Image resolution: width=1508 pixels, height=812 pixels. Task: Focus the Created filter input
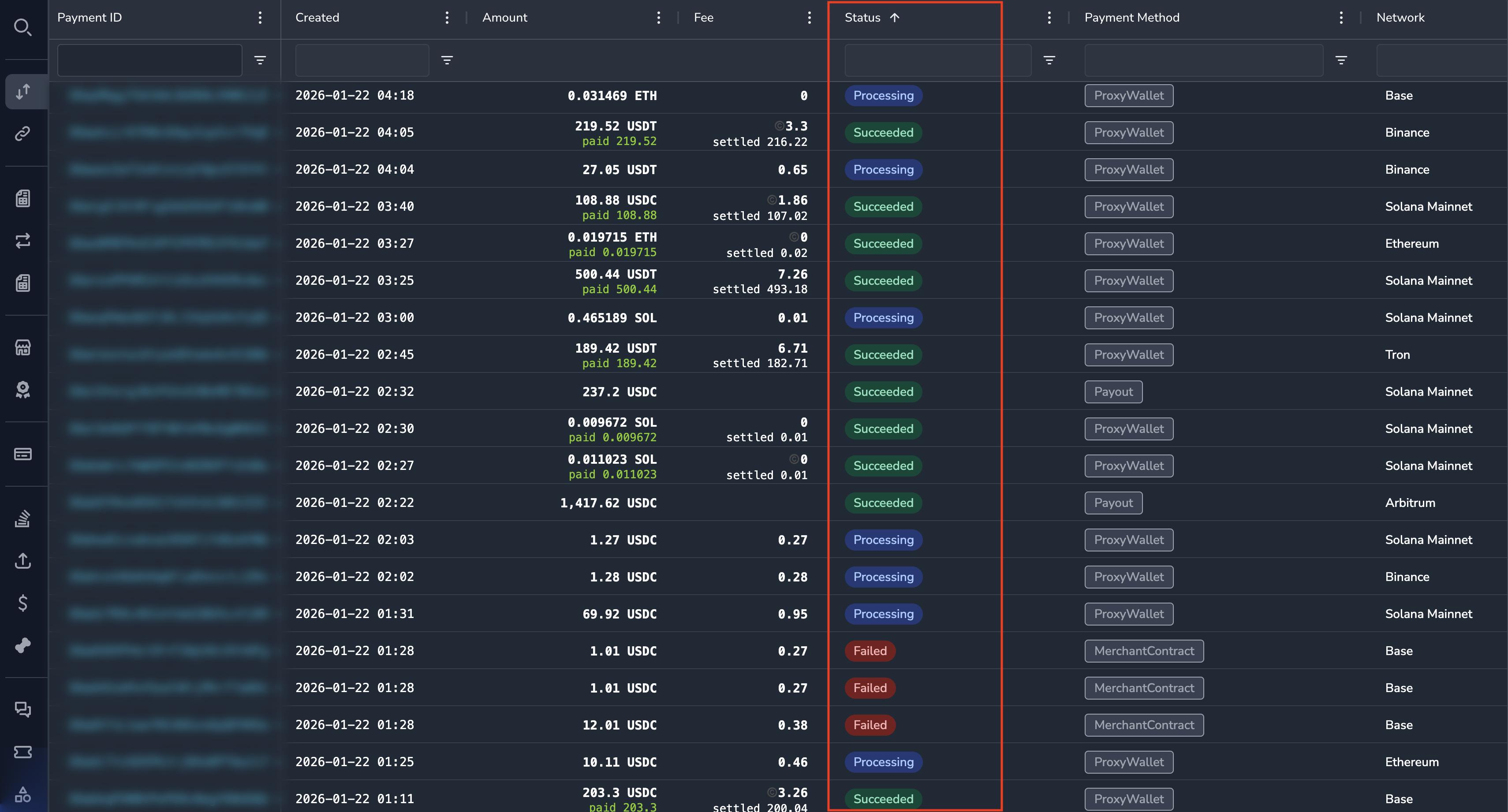362,60
